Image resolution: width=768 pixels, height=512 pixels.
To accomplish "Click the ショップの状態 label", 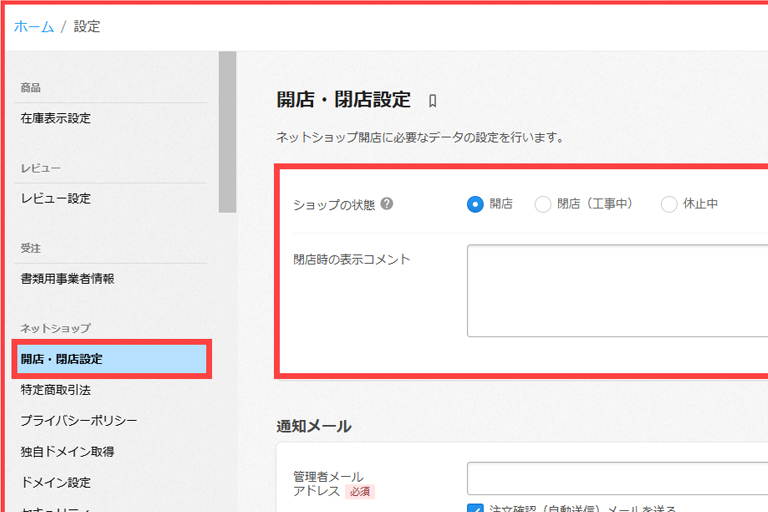I will coord(334,205).
